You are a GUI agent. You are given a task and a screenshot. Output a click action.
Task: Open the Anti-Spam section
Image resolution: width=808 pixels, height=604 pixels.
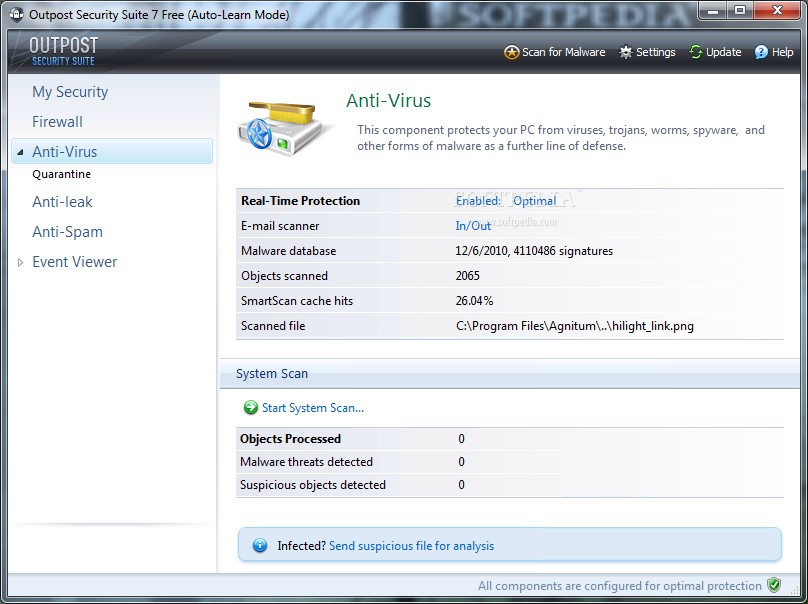pos(68,232)
